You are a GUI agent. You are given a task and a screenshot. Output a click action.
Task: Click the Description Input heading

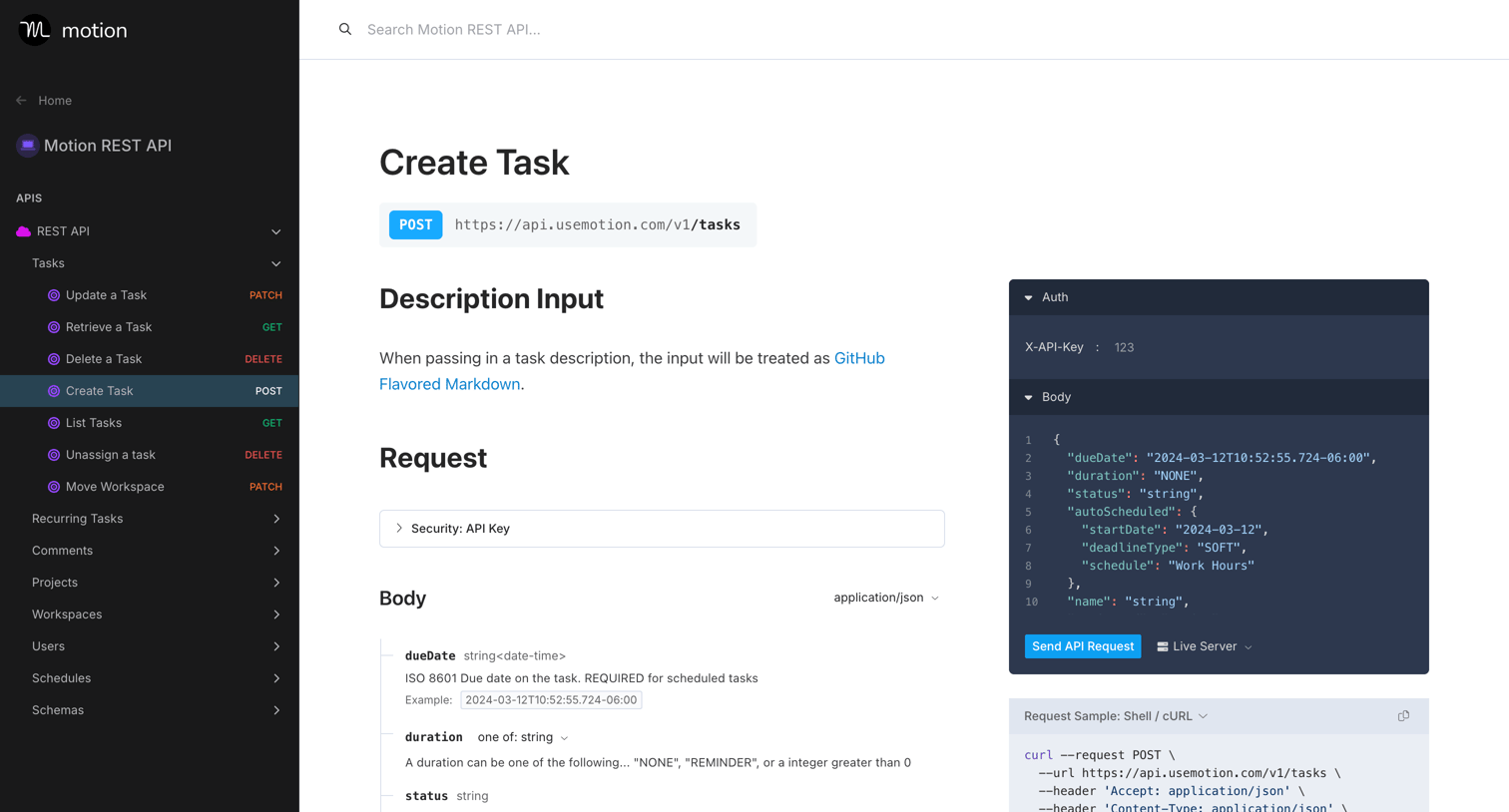pos(492,298)
